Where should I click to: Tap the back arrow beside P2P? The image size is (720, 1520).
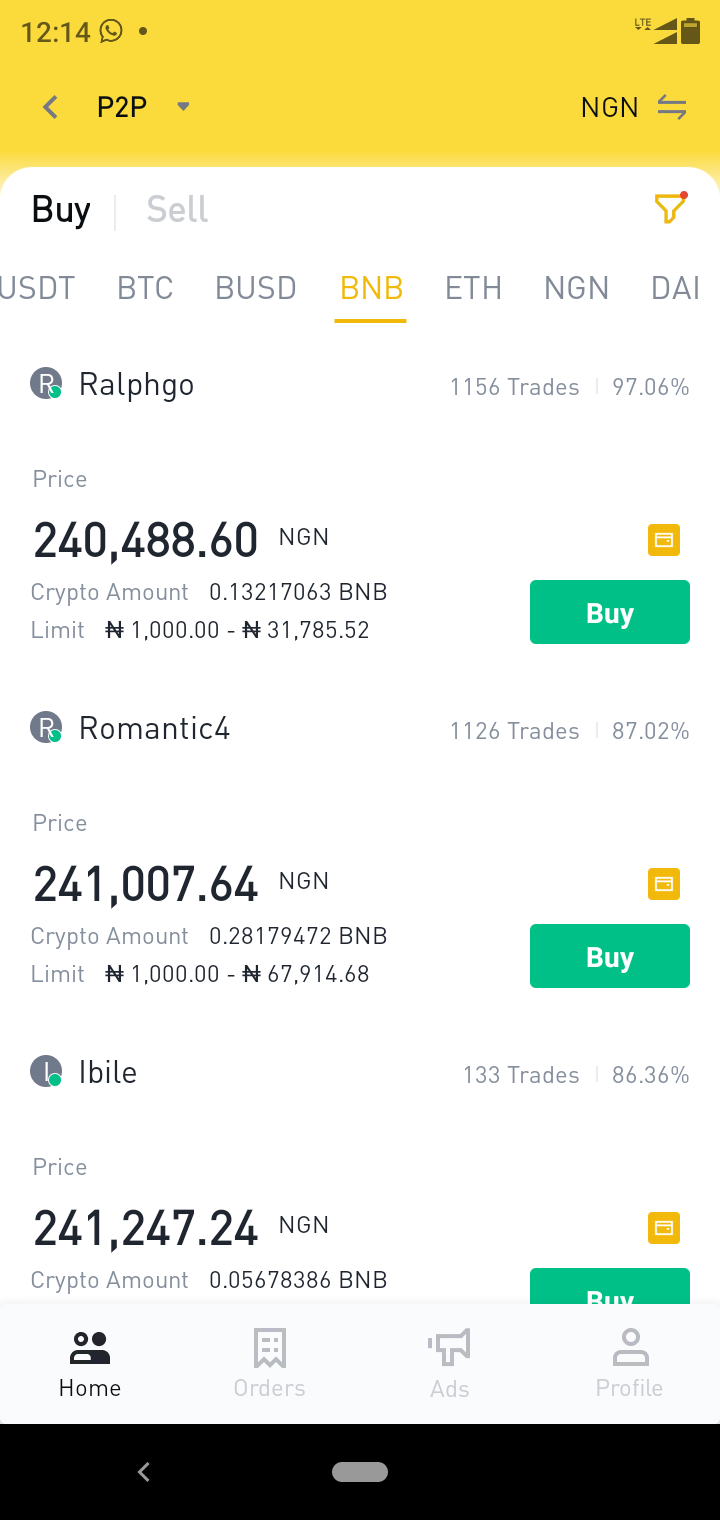click(51, 107)
